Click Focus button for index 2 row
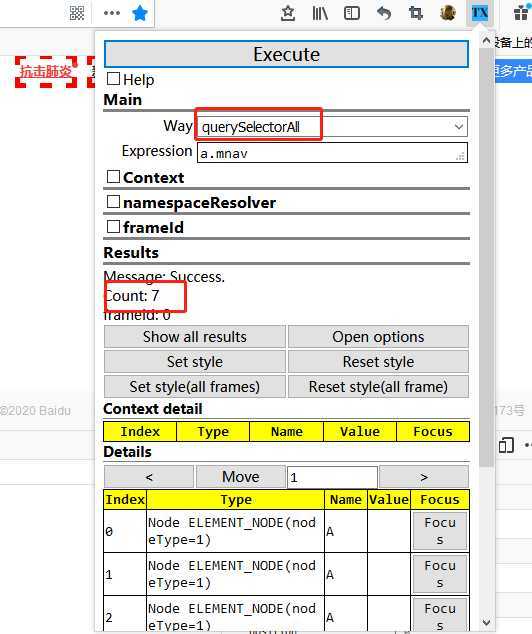Image resolution: width=532 pixels, height=634 pixels. (x=440, y=615)
